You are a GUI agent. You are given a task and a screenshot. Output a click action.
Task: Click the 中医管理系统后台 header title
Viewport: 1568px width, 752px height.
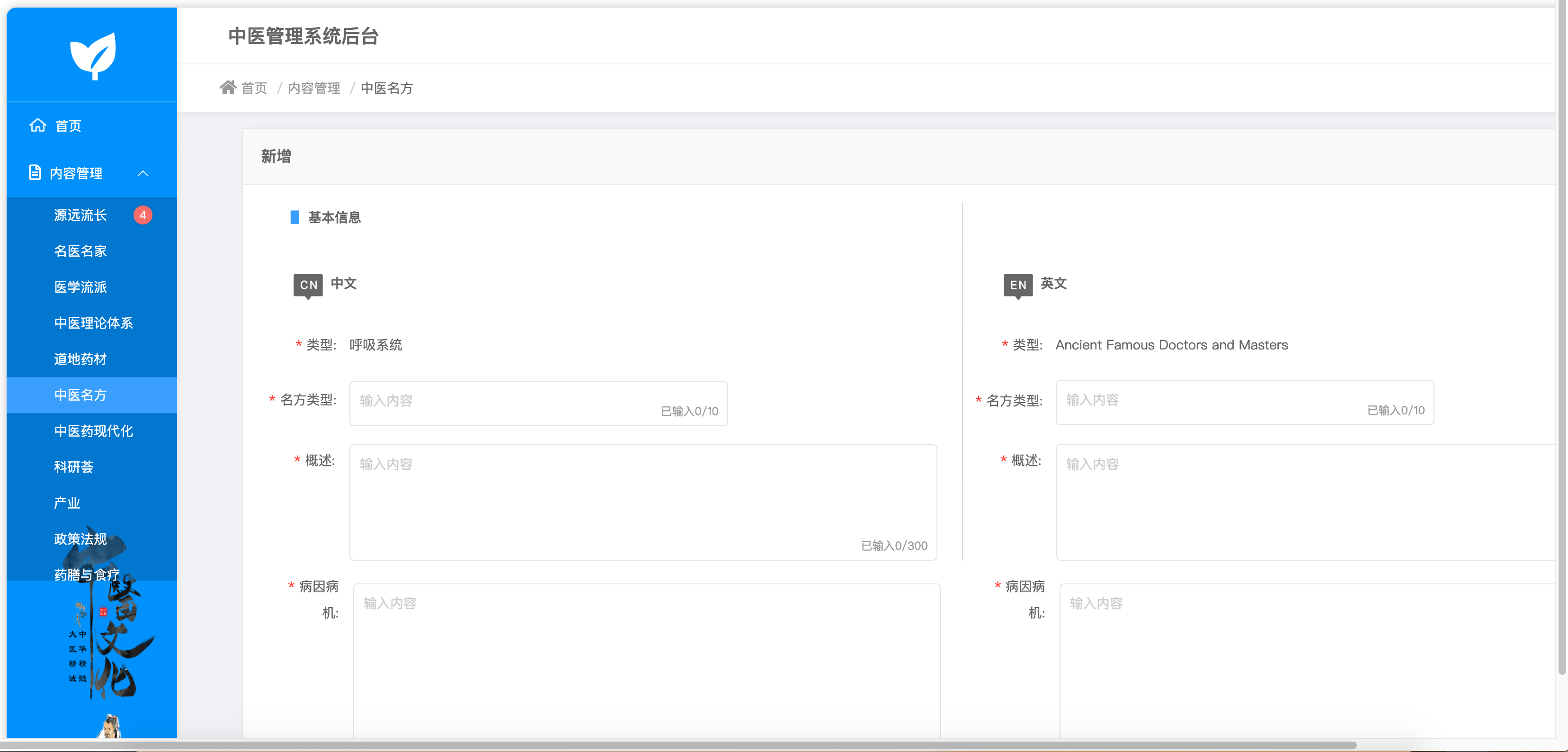click(x=303, y=36)
